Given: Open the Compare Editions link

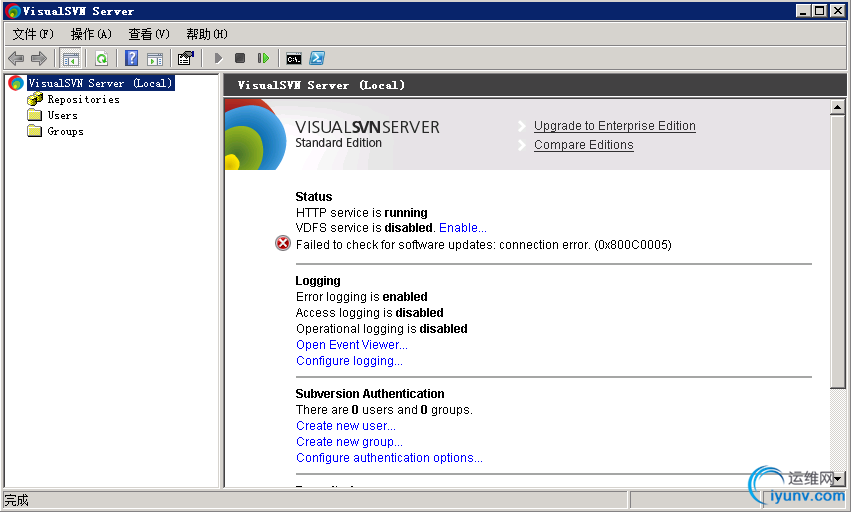Looking at the screenshot, I should pos(583,145).
